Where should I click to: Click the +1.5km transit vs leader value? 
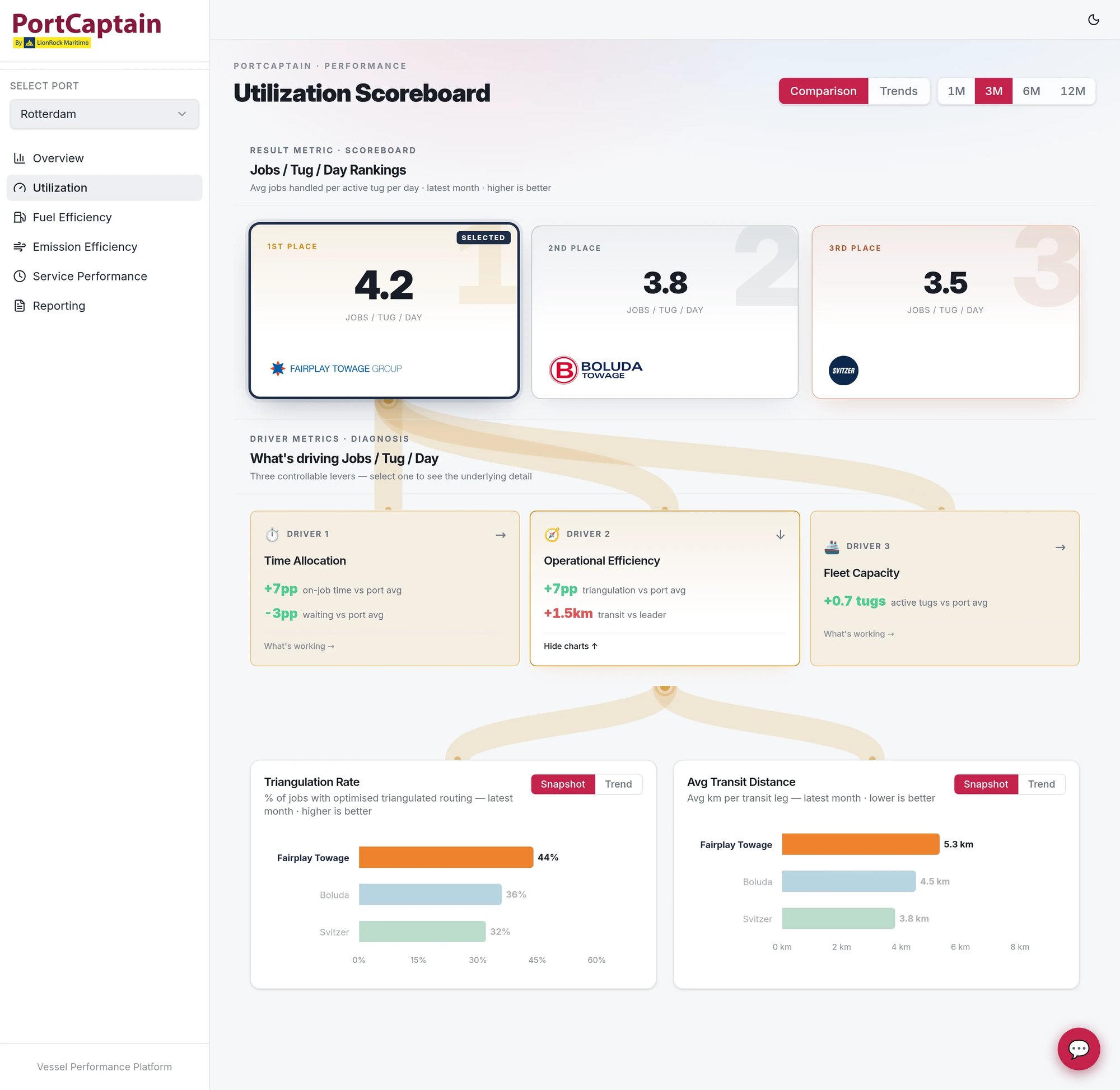[567, 613]
